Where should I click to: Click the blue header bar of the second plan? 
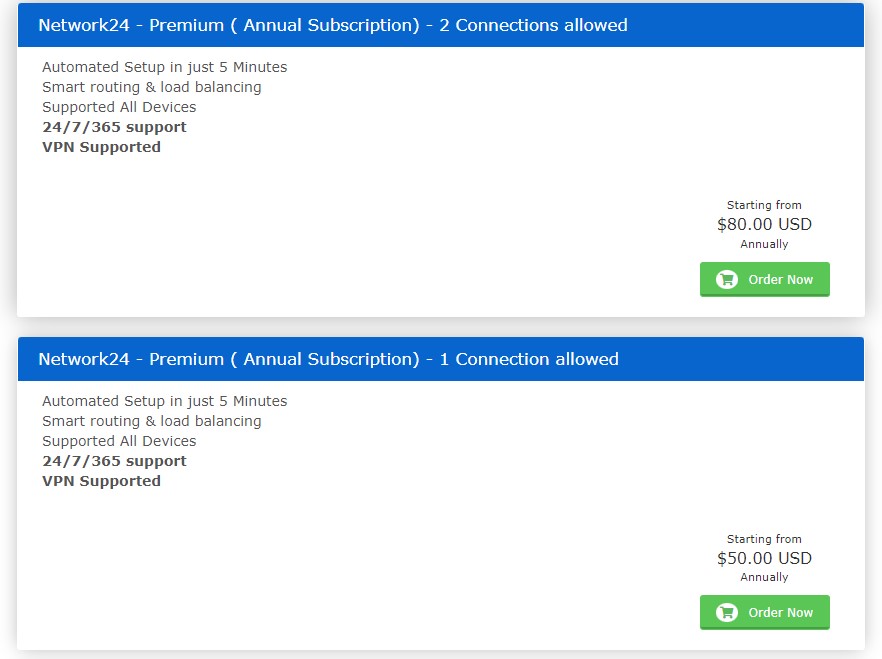pyautogui.click(x=440, y=359)
